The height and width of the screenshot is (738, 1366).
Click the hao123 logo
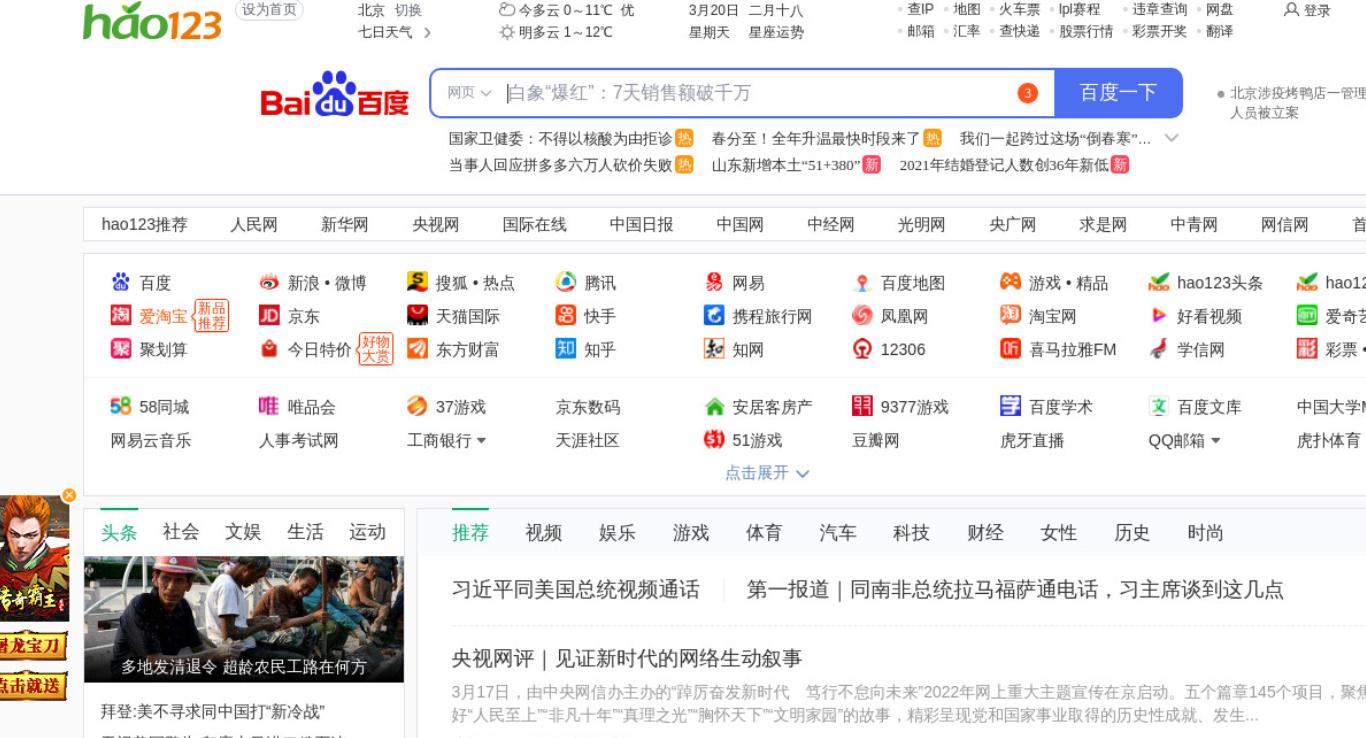point(152,22)
